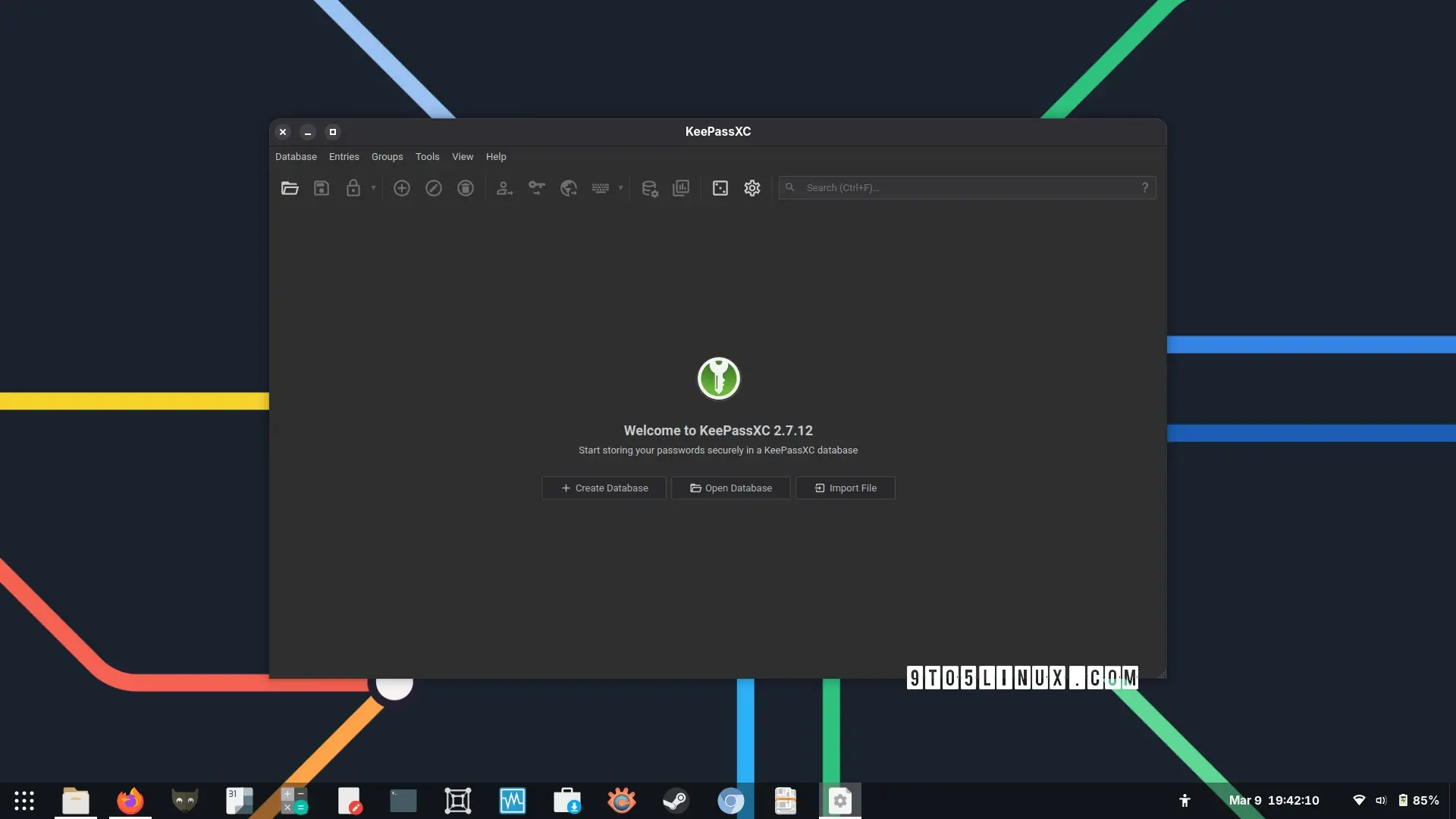The image size is (1456, 819).
Task: Click the copy username toolbar icon
Action: pyautogui.click(x=504, y=188)
